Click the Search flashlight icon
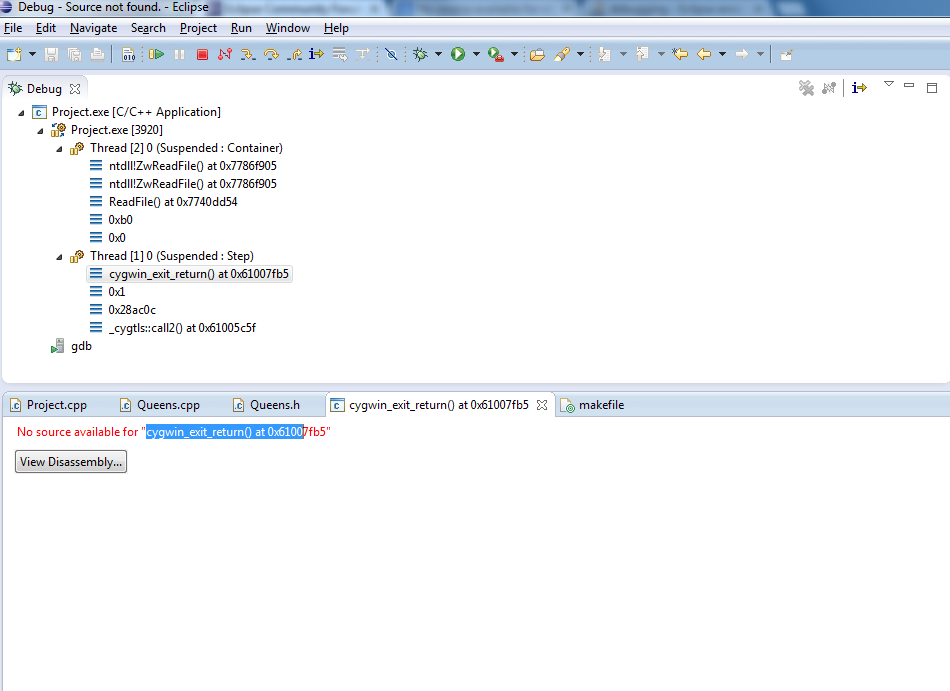 click(x=562, y=55)
